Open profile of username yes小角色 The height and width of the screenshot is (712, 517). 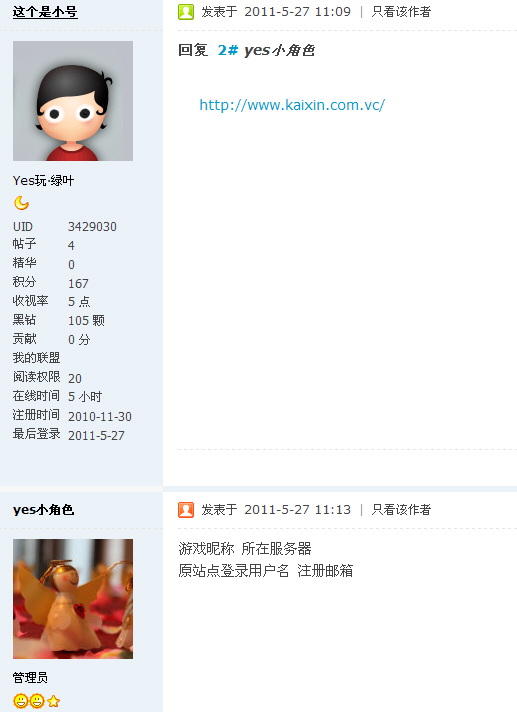pos(44,510)
